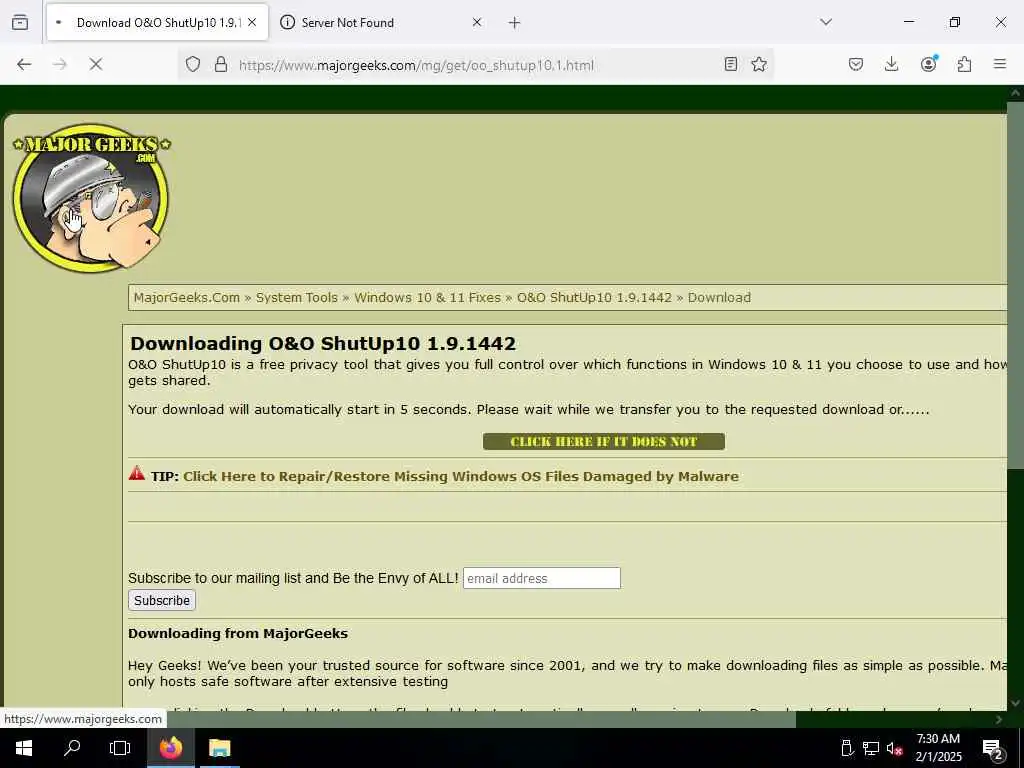Open the notification center icon
This screenshot has width=1024, height=768.
click(993, 749)
